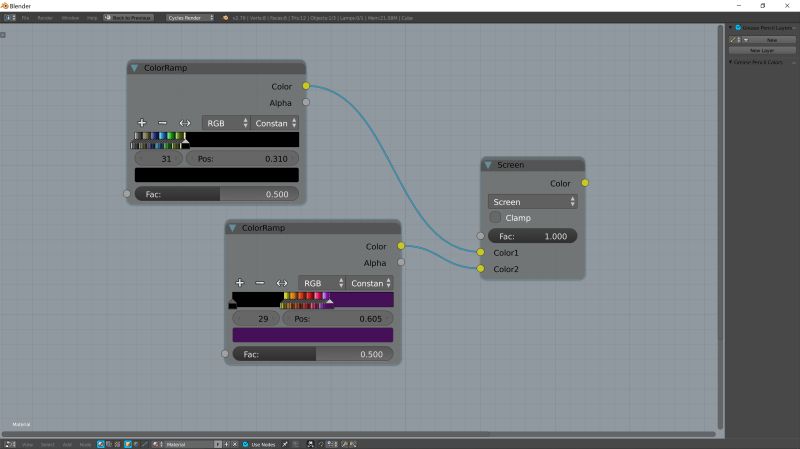Screen dimensions: 800x449
Task: Click the pin node tree icon
Action: pyautogui.click(x=285, y=444)
